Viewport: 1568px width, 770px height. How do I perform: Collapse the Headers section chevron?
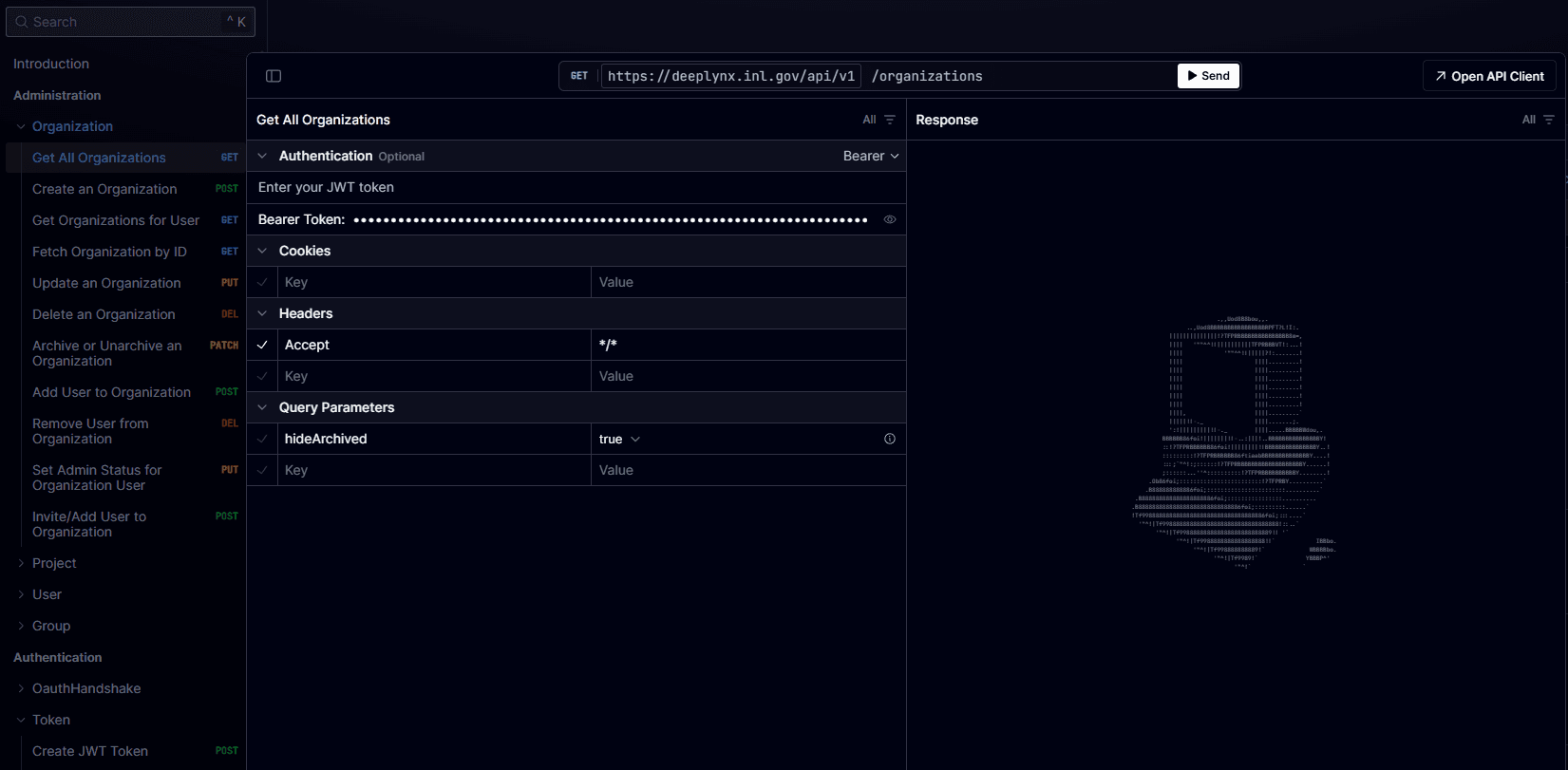coord(262,313)
